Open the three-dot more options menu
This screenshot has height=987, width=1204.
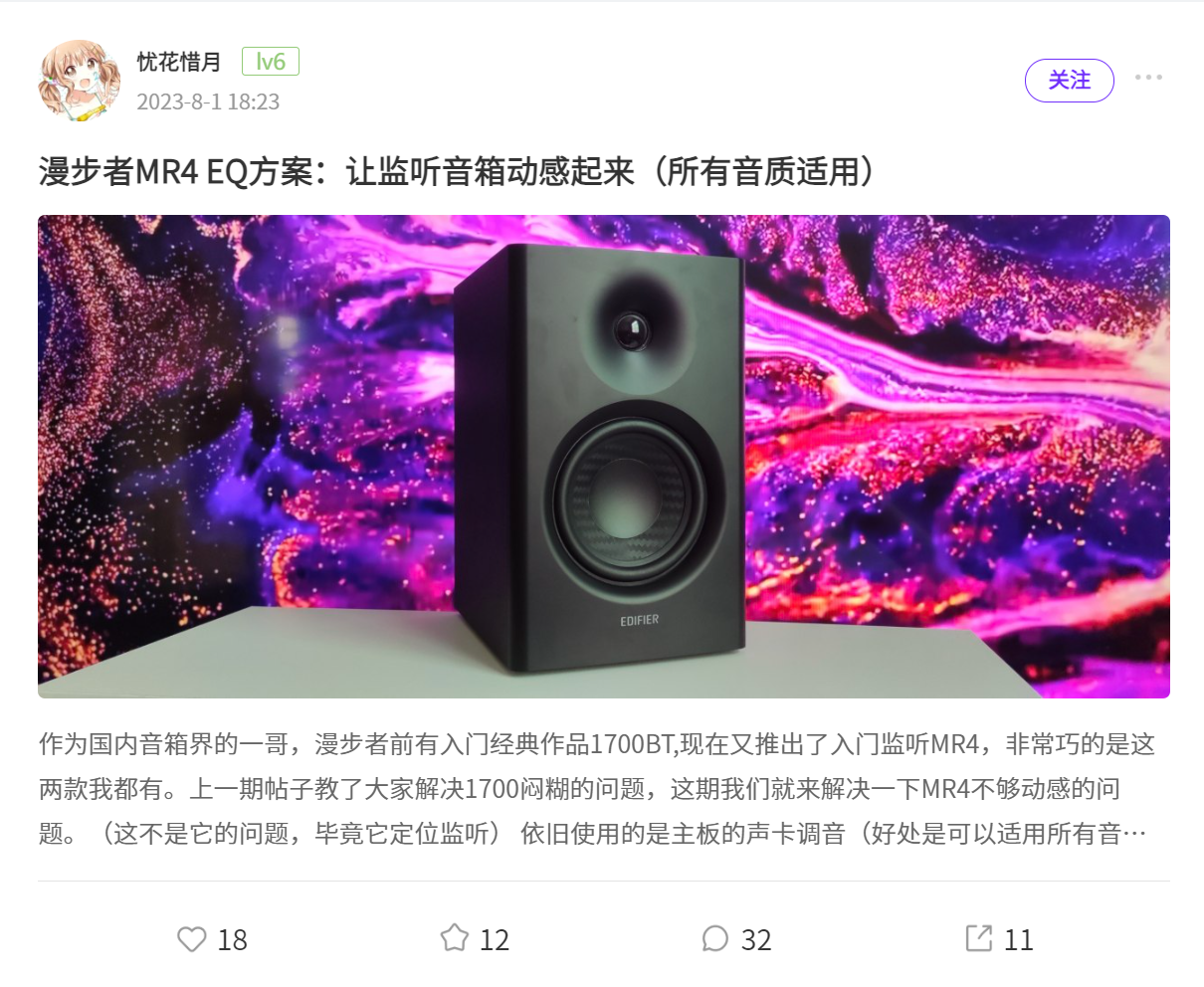coord(1148,78)
